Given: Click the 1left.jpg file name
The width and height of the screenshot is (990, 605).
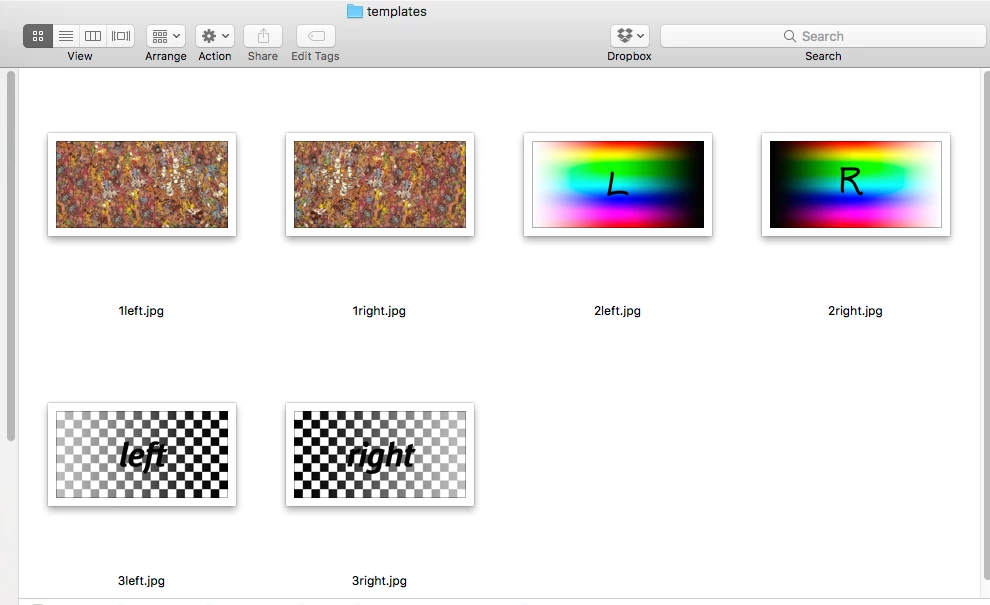Looking at the screenshot, I should 141,311.
